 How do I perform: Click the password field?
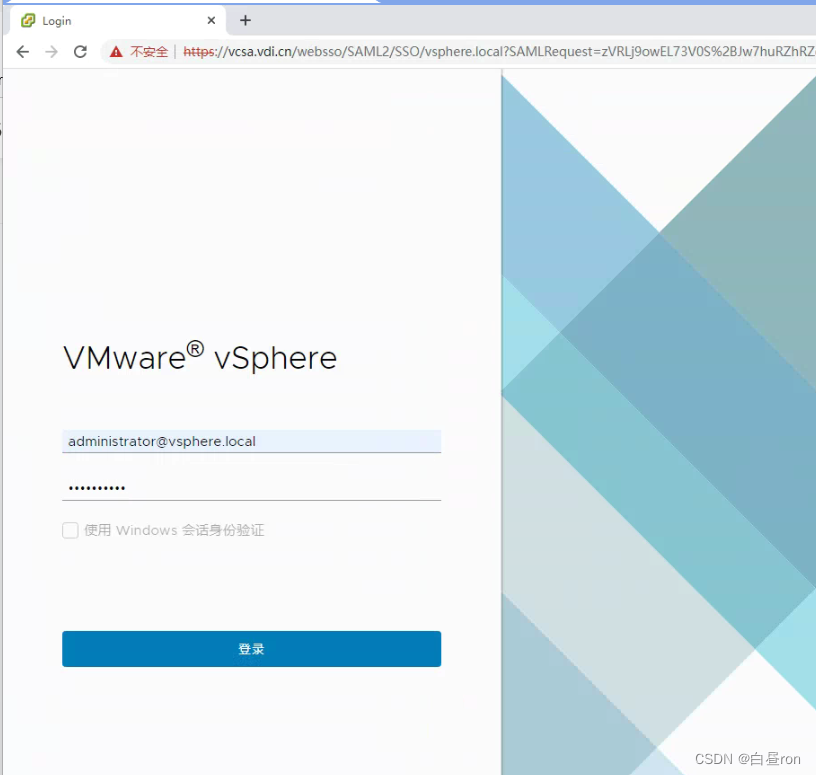(251, 488)
